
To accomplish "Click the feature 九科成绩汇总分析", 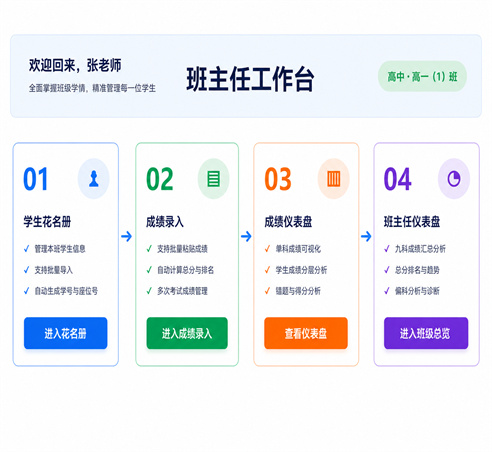I will click(420, 249).
